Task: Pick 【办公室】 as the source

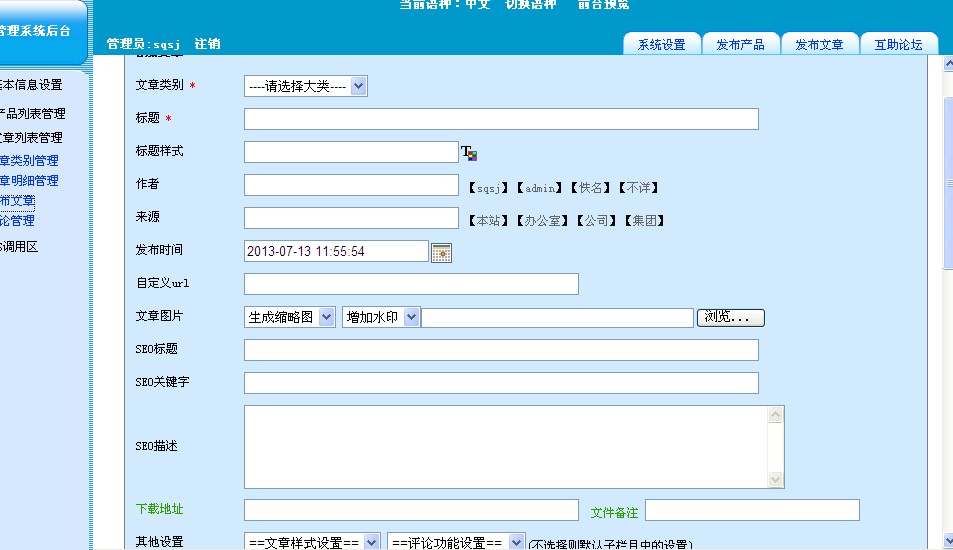Action: tap(545, 221)
